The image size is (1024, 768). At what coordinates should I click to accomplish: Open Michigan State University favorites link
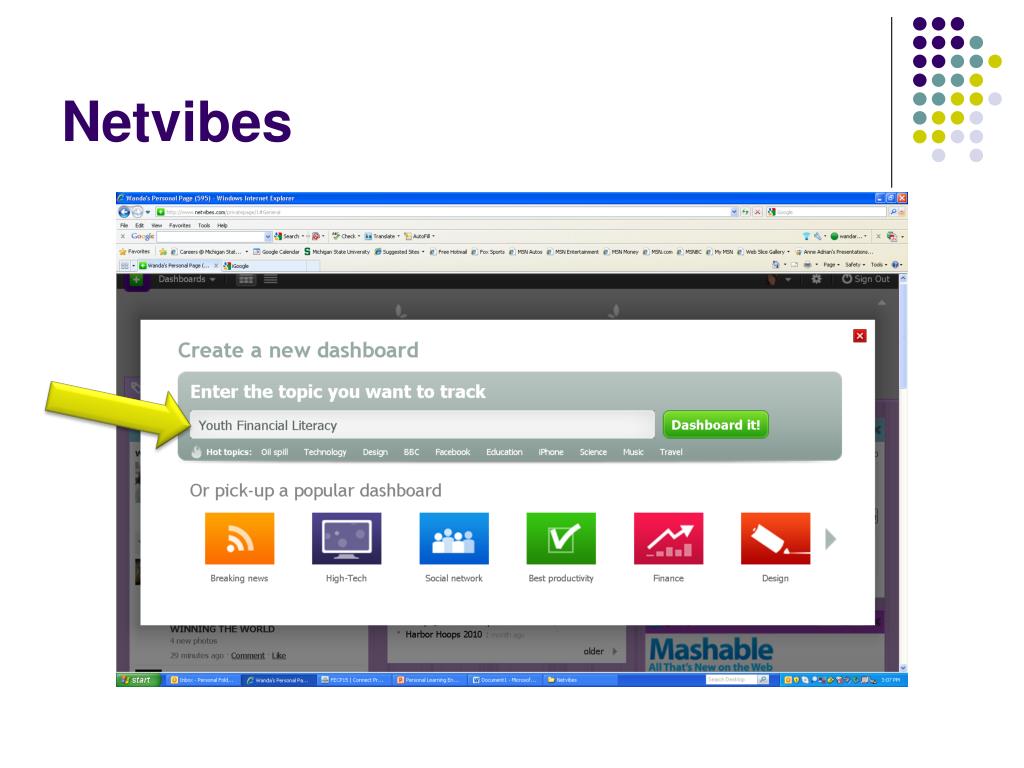[x=336, y=251]
